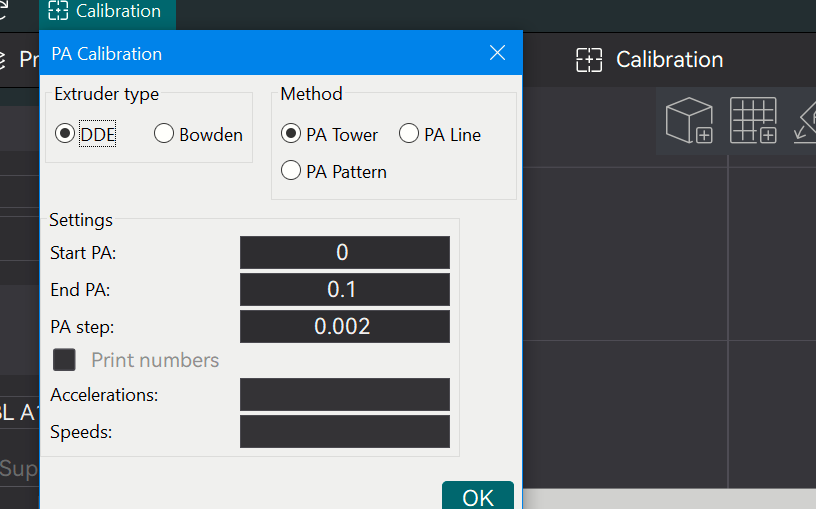The height and width of the screenshot is (509, 816).
Task: Click the Add plate grid icon
Action: (753, 120)
